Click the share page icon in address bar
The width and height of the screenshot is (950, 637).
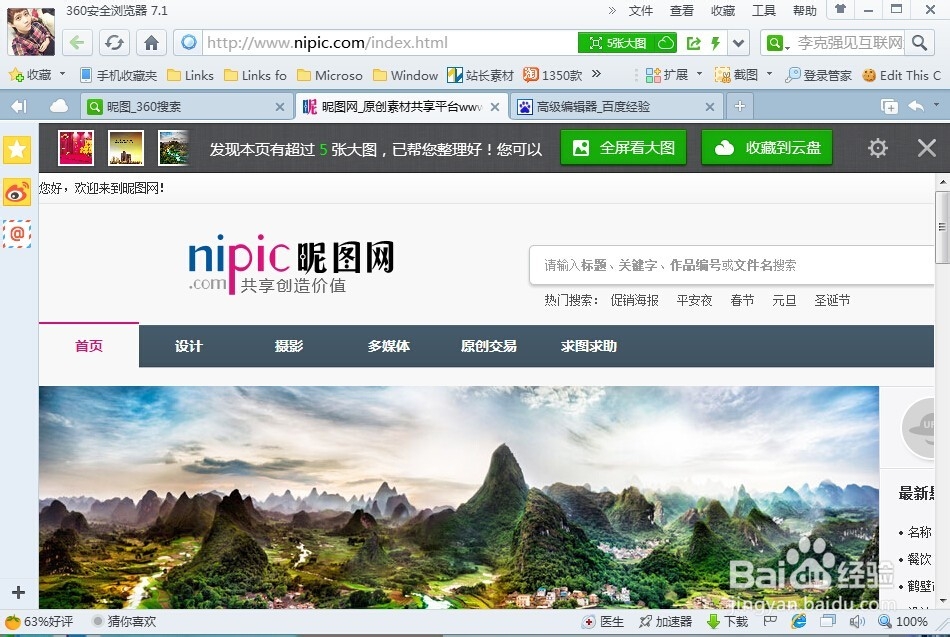(694, 43)
